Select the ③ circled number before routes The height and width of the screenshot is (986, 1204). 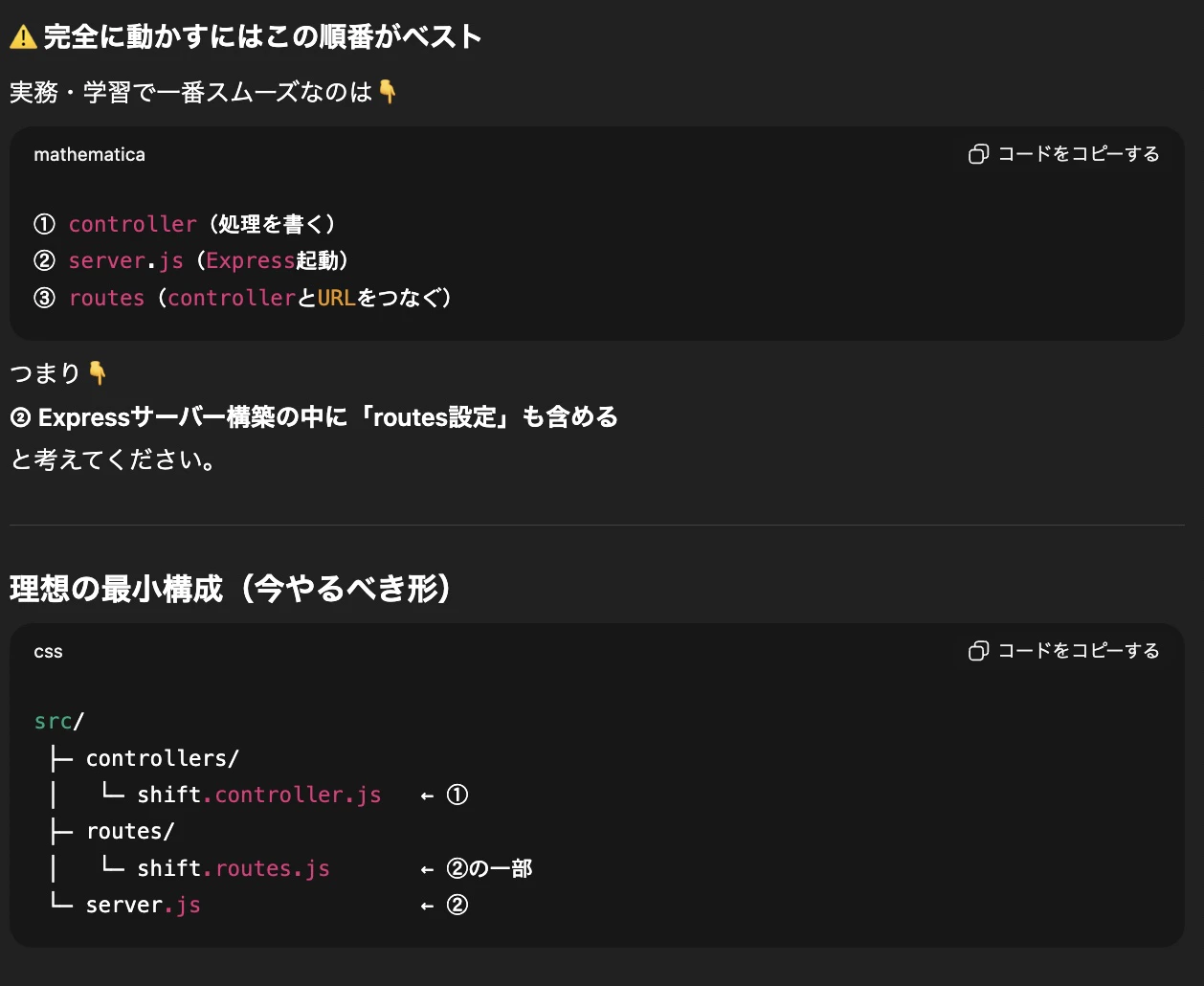(43, 298)
